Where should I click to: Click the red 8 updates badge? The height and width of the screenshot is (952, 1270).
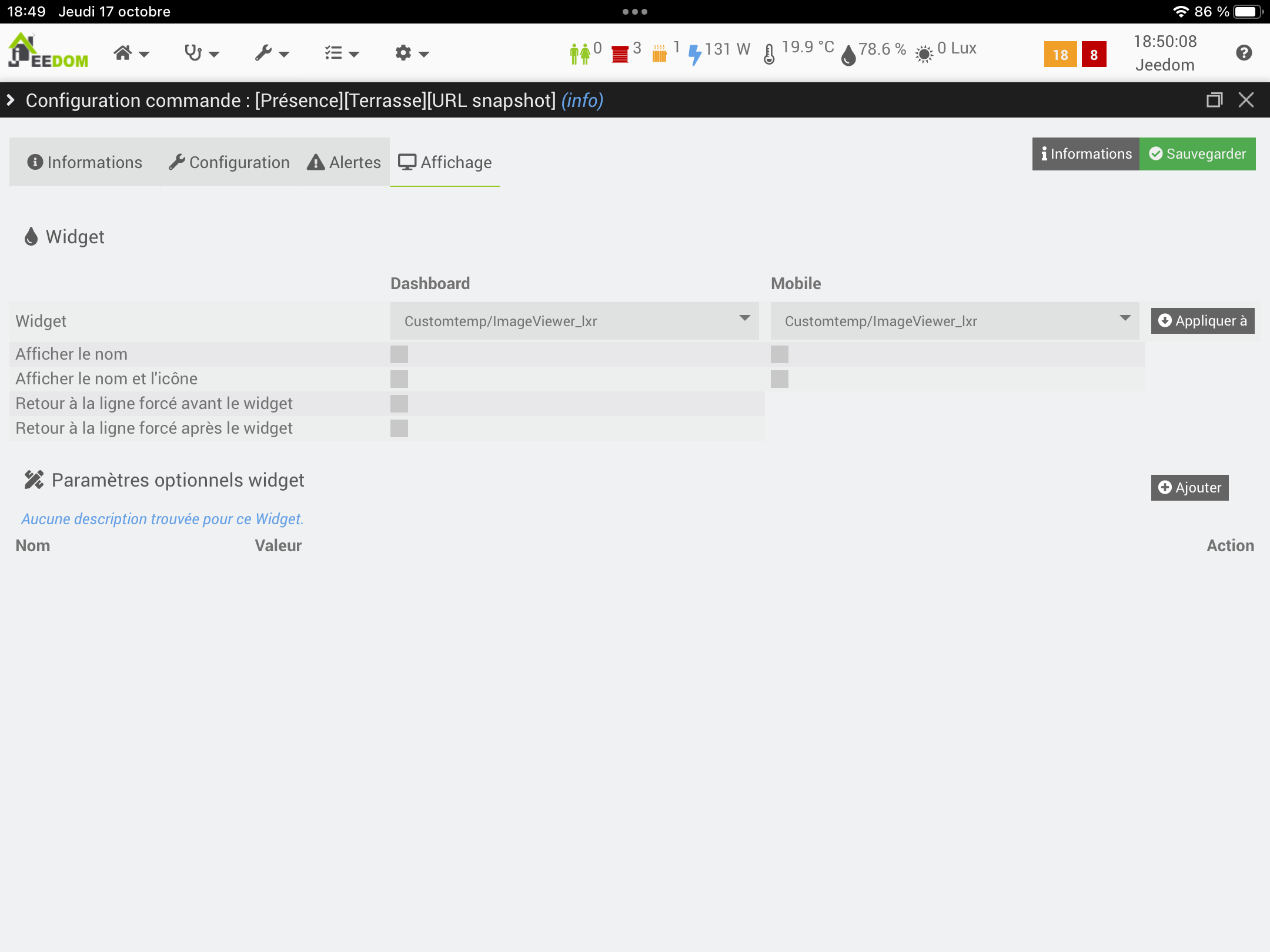click(x=1094, y=55)
